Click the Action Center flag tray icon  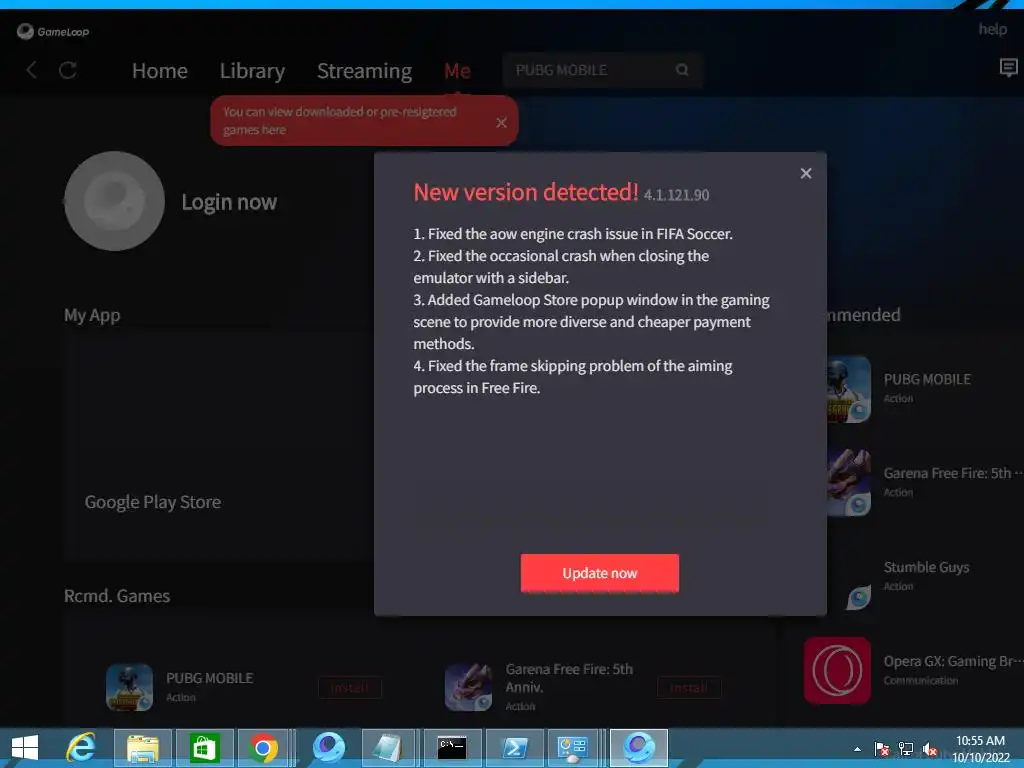882,749
